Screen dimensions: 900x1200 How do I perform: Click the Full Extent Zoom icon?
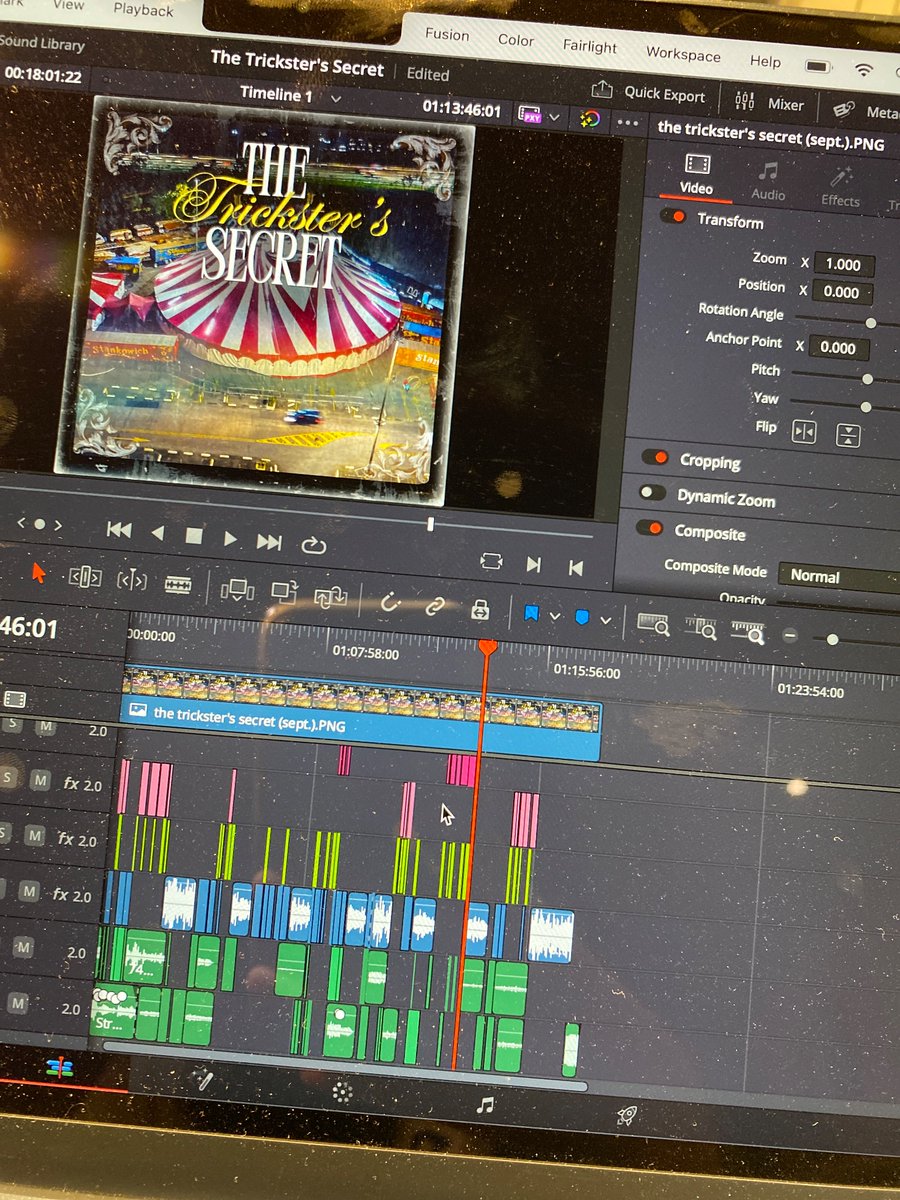(x=653, y=624)
